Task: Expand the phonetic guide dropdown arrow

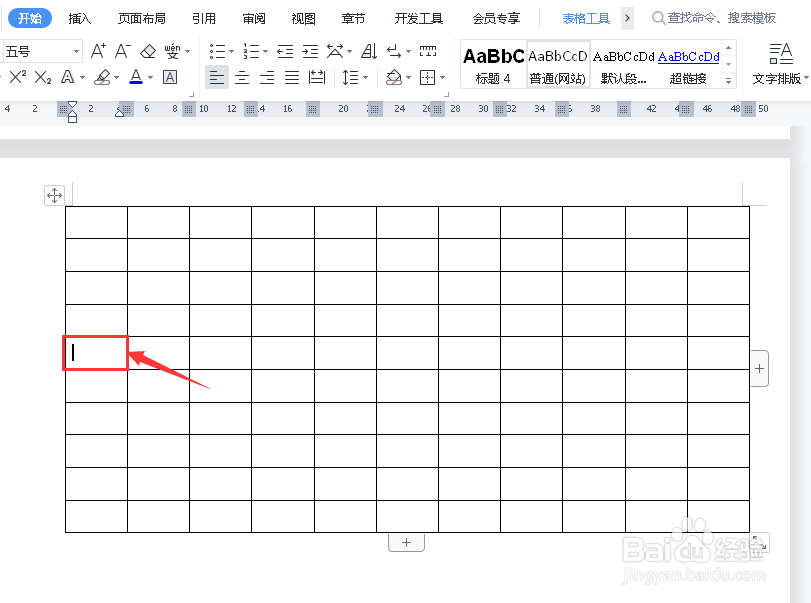Action: click(187, 52)
